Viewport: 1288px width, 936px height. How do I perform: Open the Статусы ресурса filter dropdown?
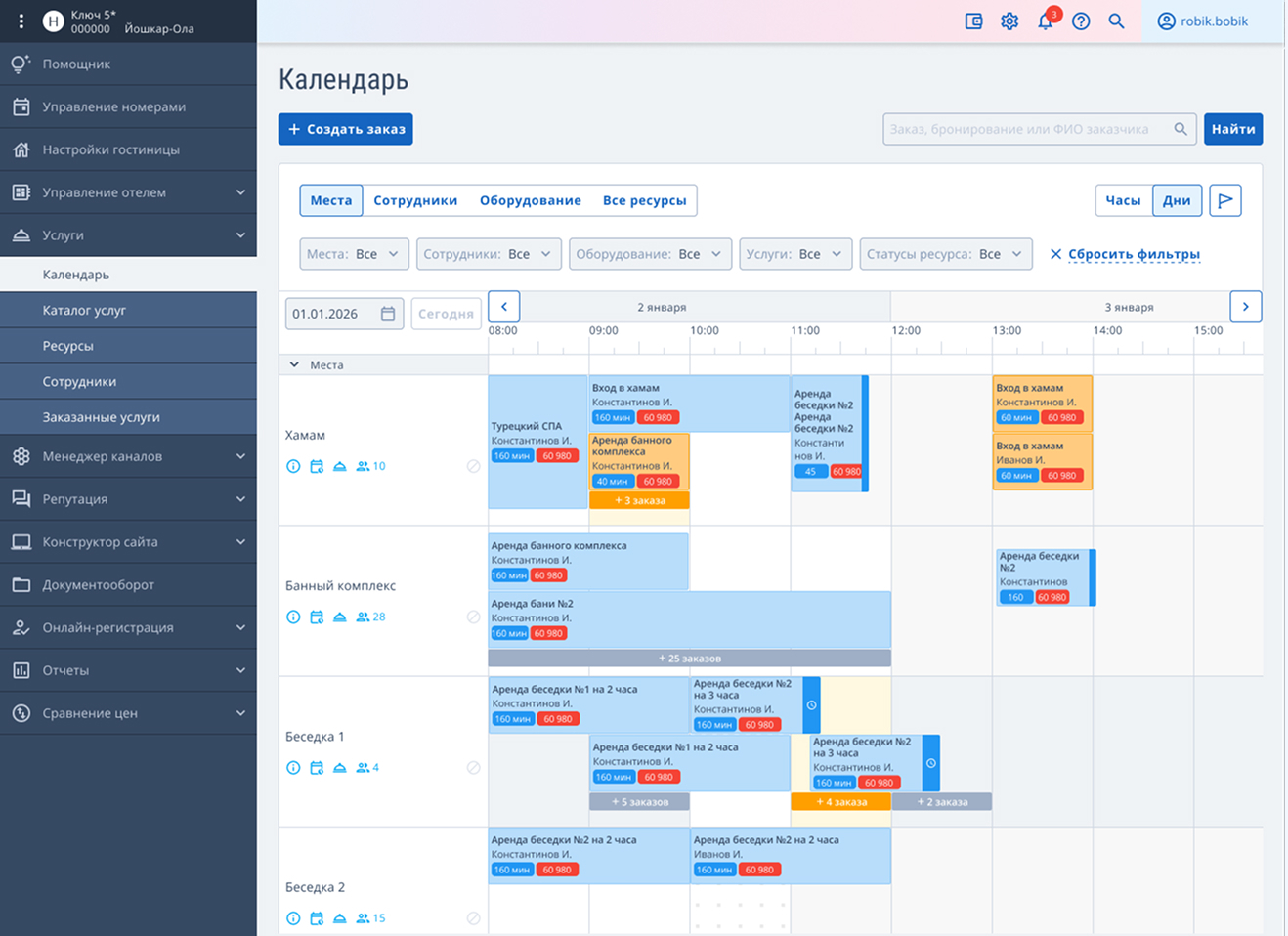(946, 254)
